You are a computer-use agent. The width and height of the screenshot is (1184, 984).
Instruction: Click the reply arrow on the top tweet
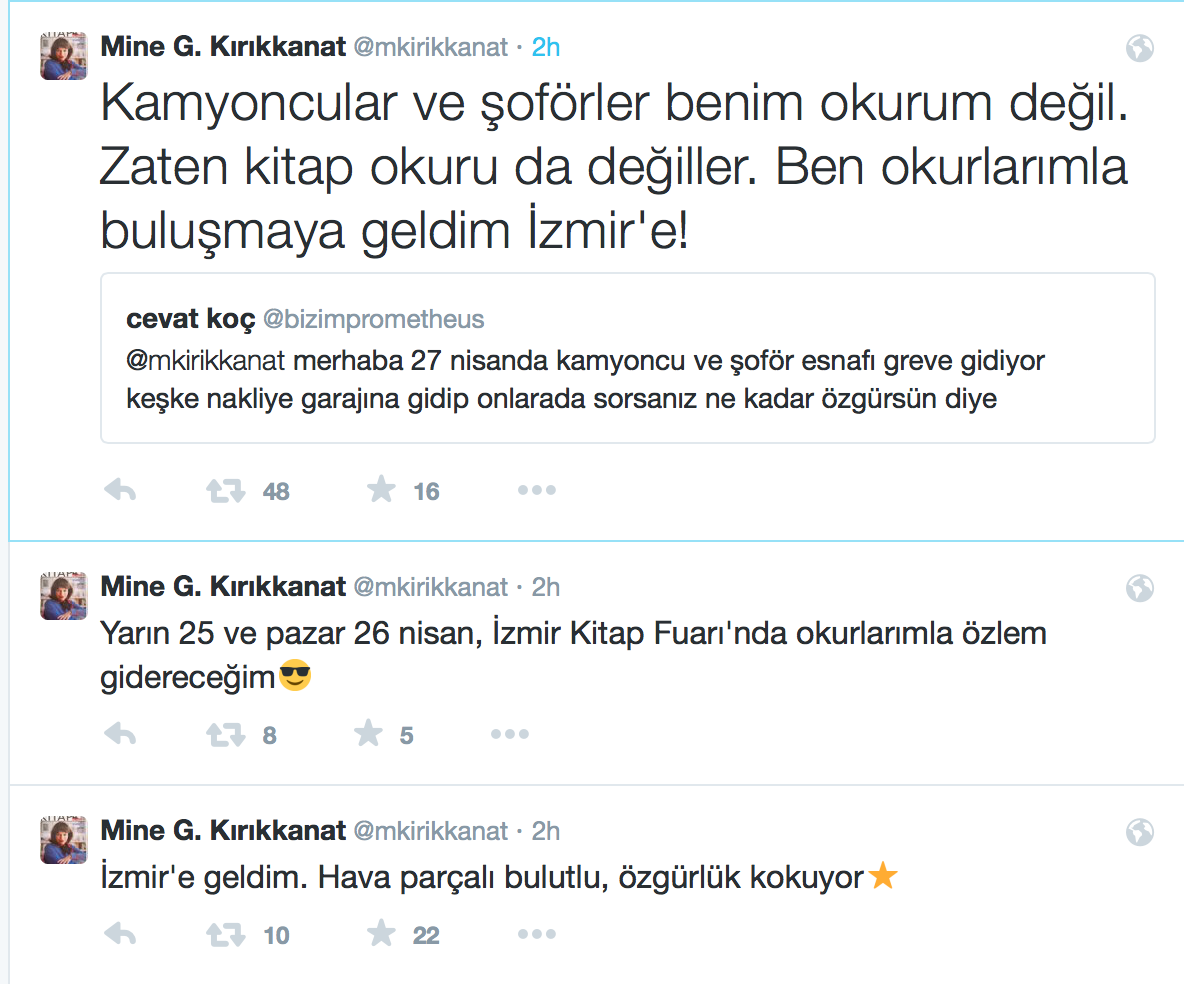click(120, 490)
